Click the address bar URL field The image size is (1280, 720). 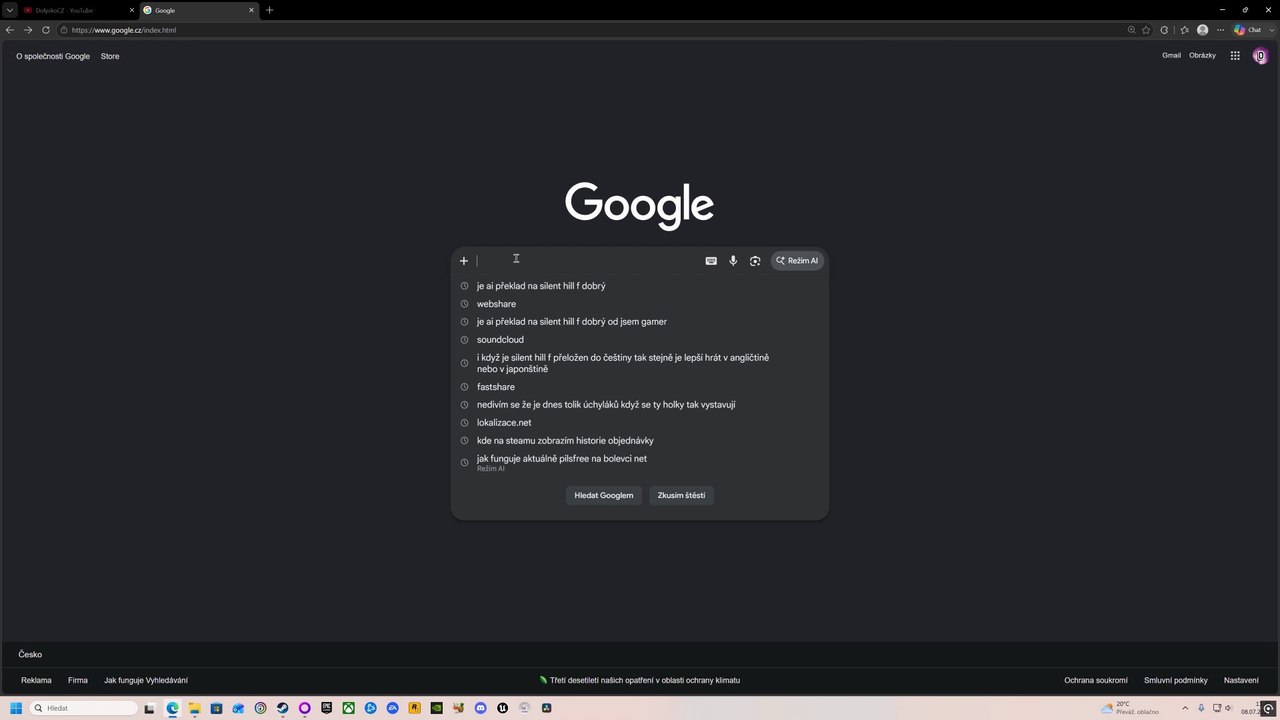tap(590, 30)
